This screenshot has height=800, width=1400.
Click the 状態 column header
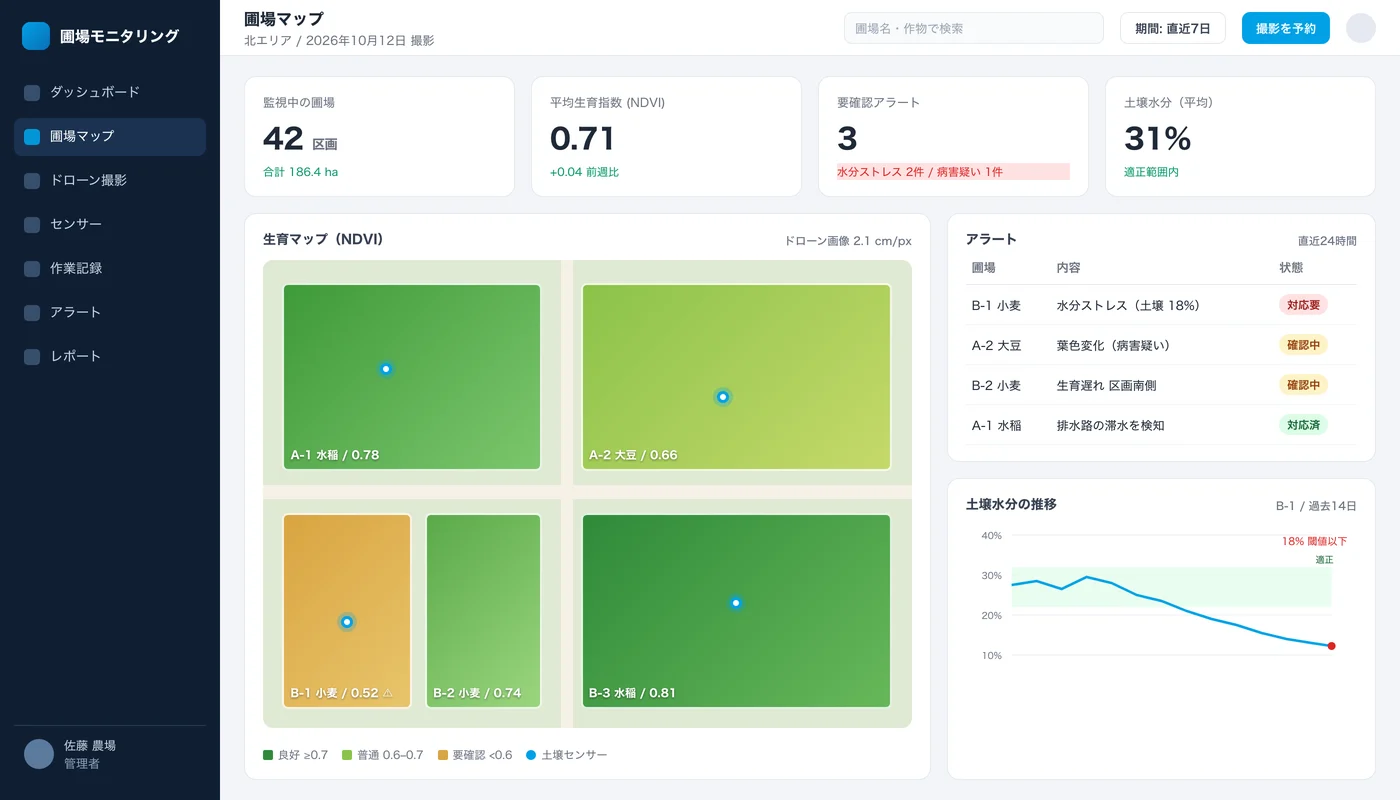1291,268
